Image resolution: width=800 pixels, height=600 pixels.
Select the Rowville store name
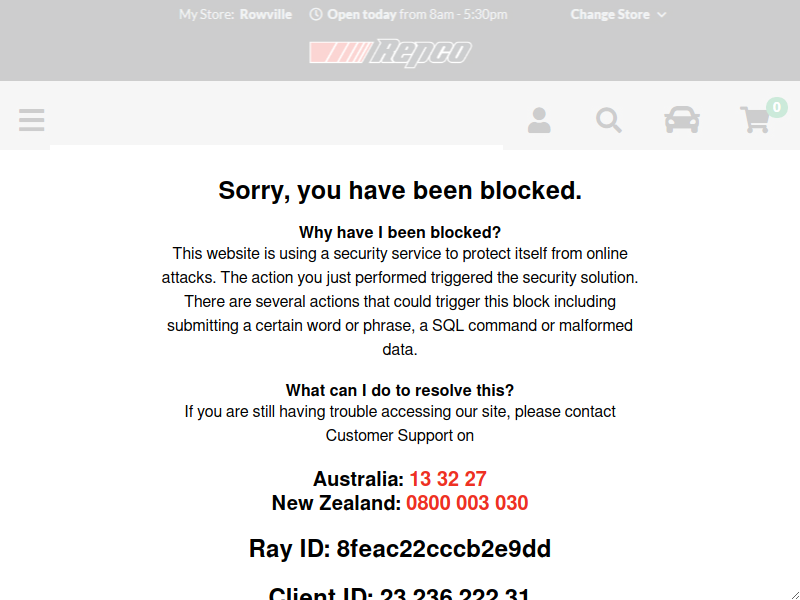click(266, 14)
